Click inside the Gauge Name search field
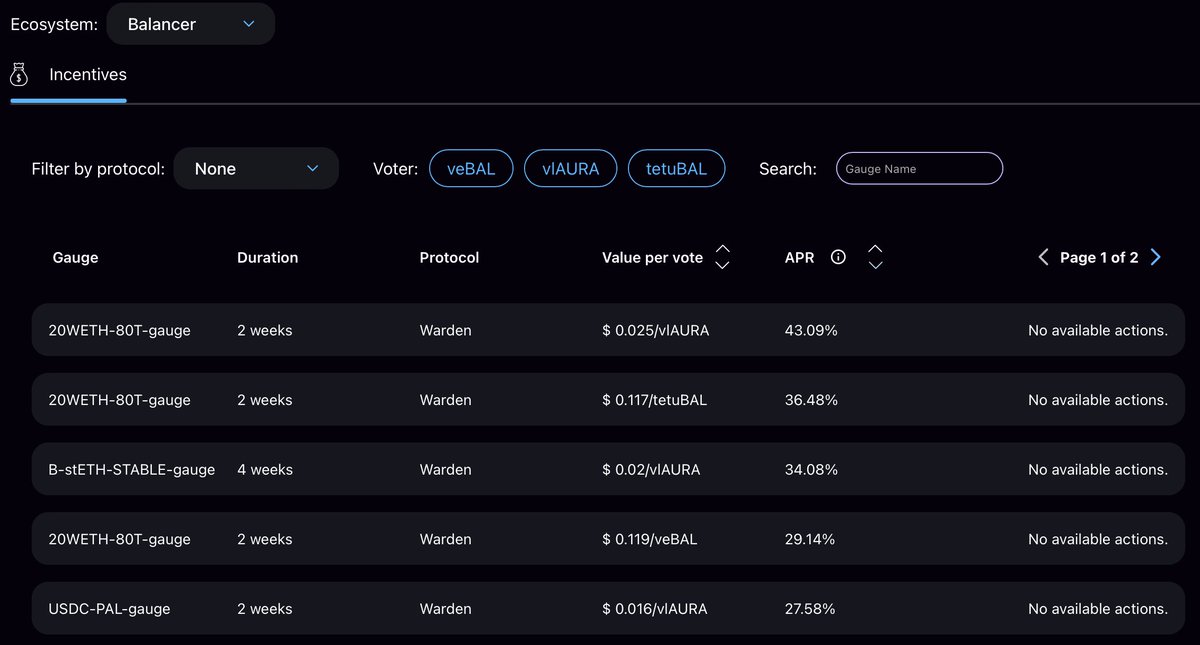This screenshot has height=645, width=1200. click(x=918, y=168)
